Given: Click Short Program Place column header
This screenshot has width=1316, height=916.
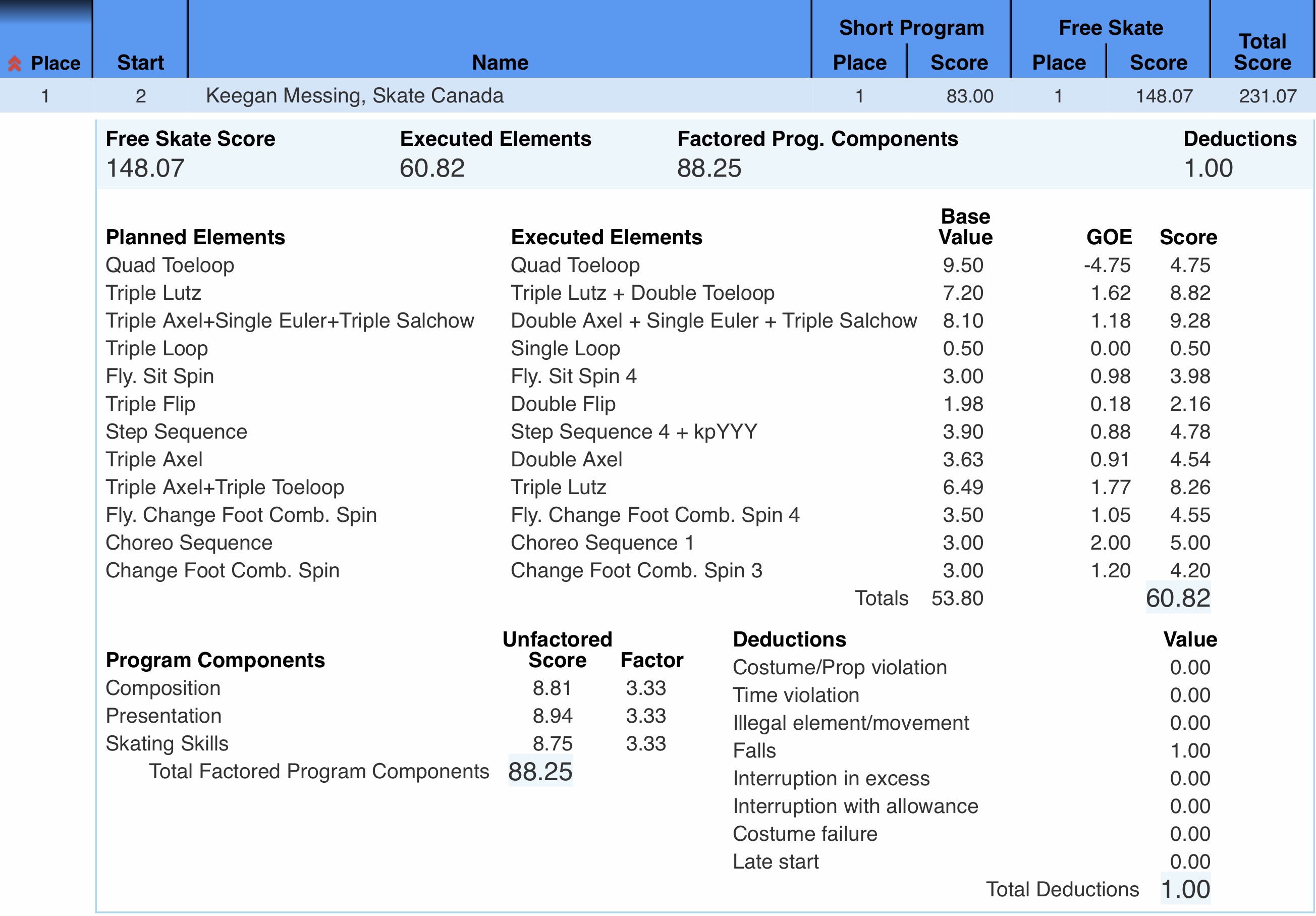Looking at the screenshot, I should point(859,63).
